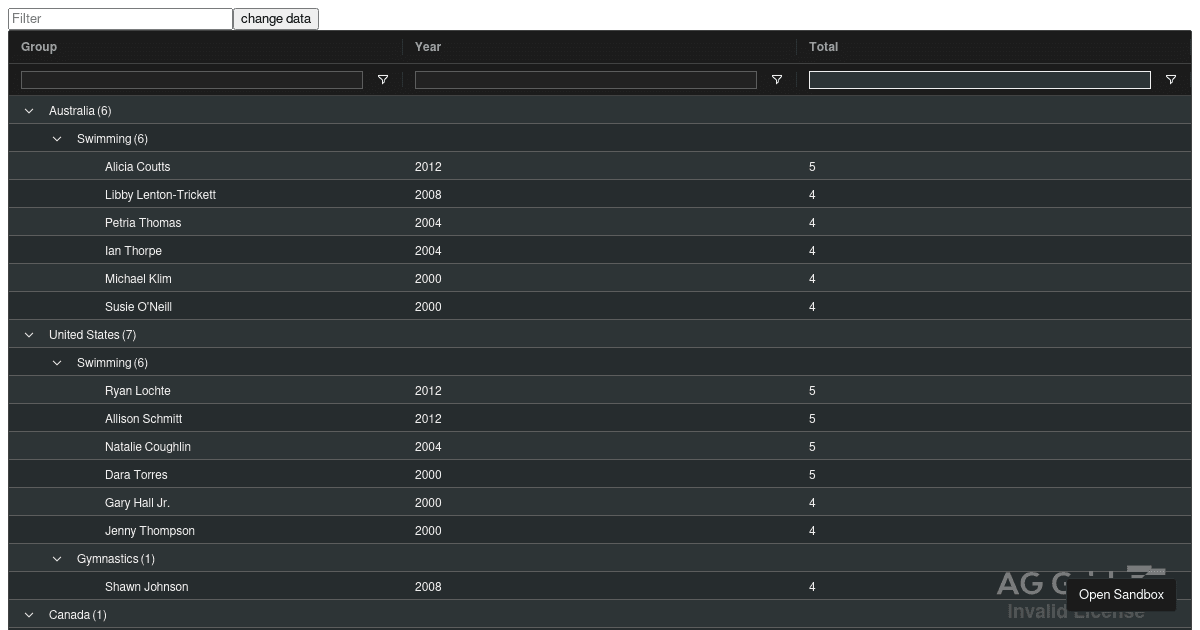This screenshot has height=630, width=1200.
Task: Open the Total column filter menu
Action: pyautogui.click(x=1170, y=80)
